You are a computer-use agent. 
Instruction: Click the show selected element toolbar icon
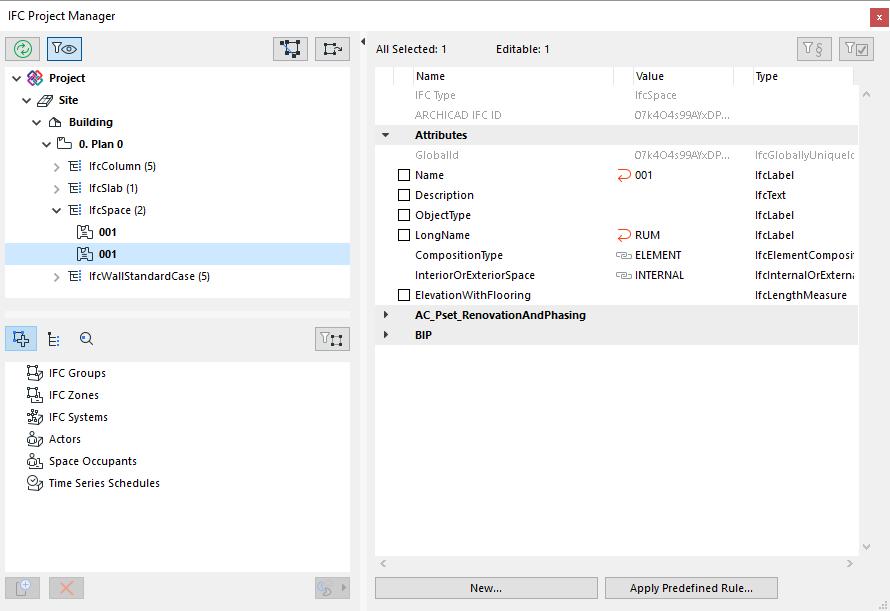332,49
